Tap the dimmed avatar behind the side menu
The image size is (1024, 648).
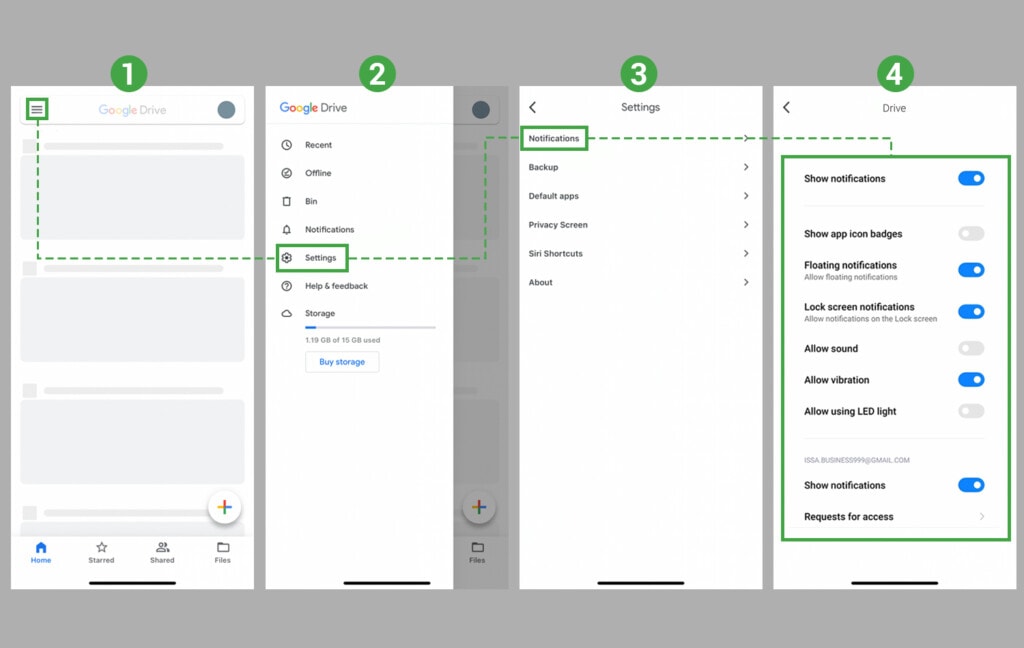click(481, 110)
